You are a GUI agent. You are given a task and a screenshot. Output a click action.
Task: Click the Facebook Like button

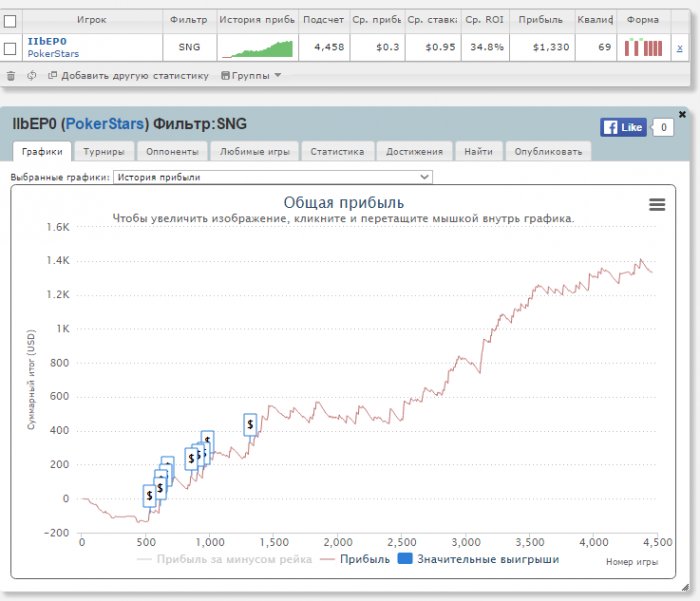(x=623, y=127)
